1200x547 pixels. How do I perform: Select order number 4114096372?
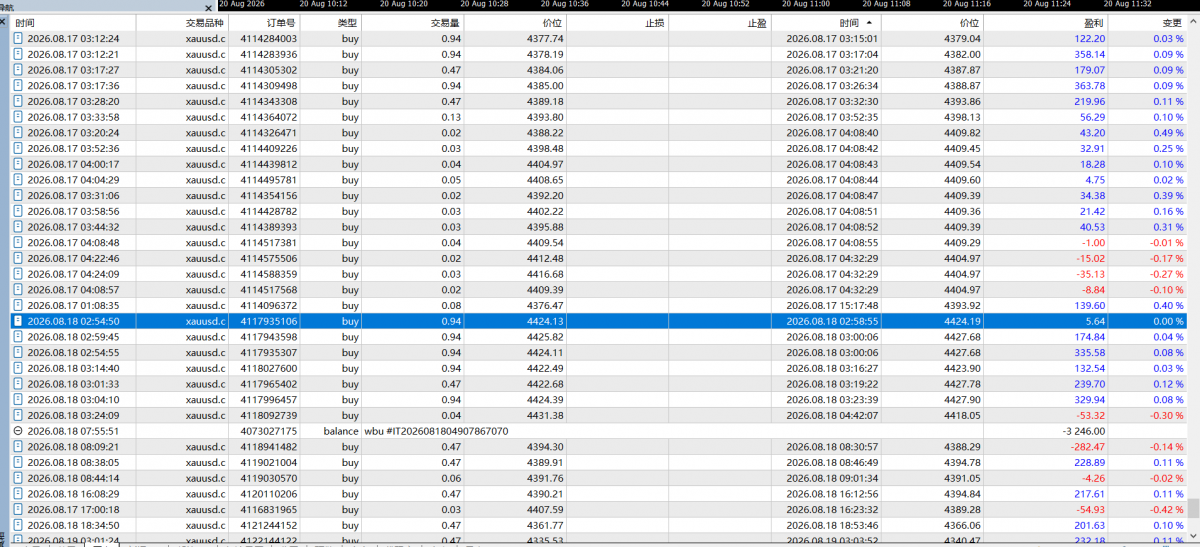[270, 305]
